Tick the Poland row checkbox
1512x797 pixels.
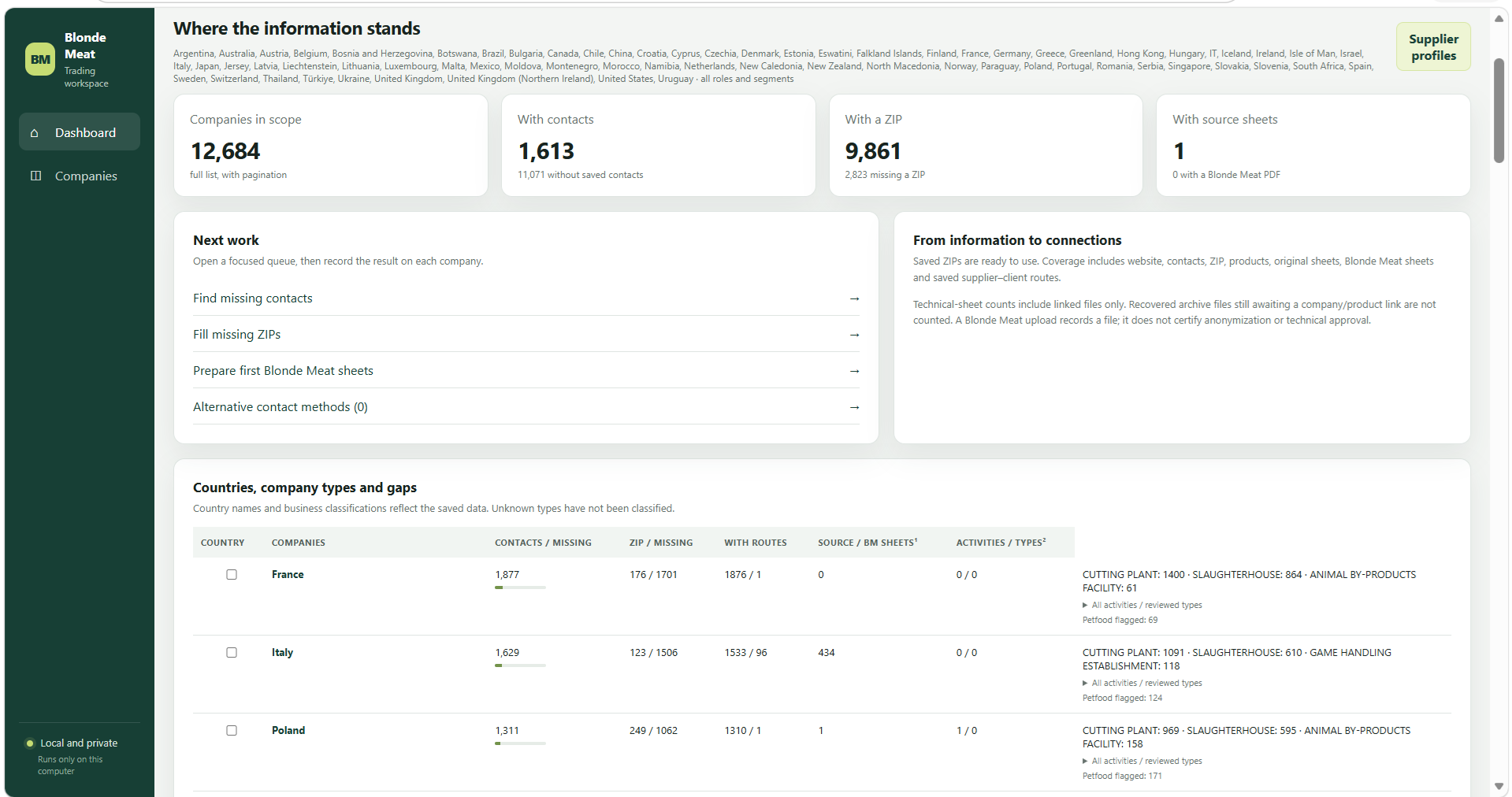[x=232, y=731]
